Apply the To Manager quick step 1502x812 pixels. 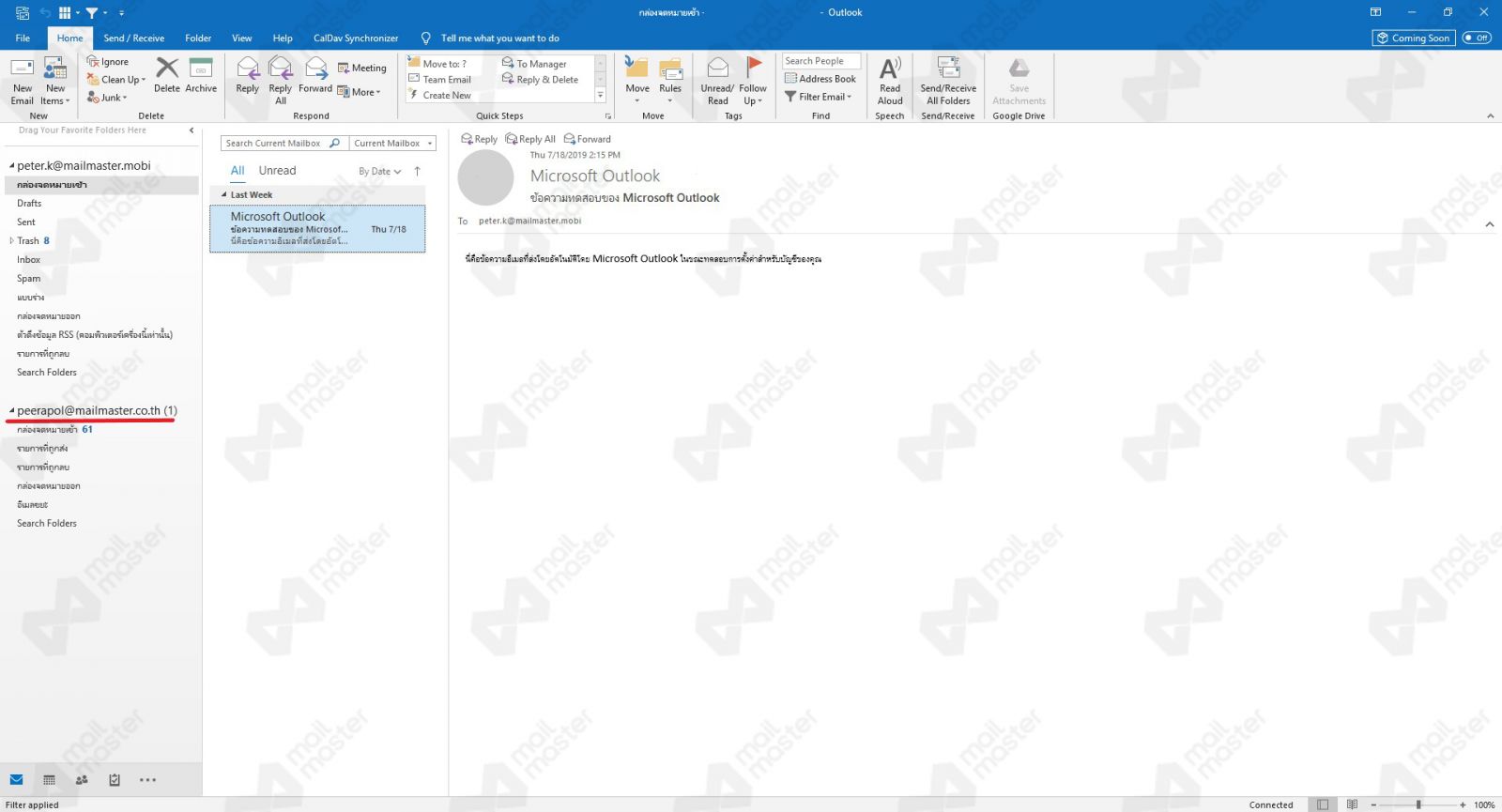click(534, 64)
